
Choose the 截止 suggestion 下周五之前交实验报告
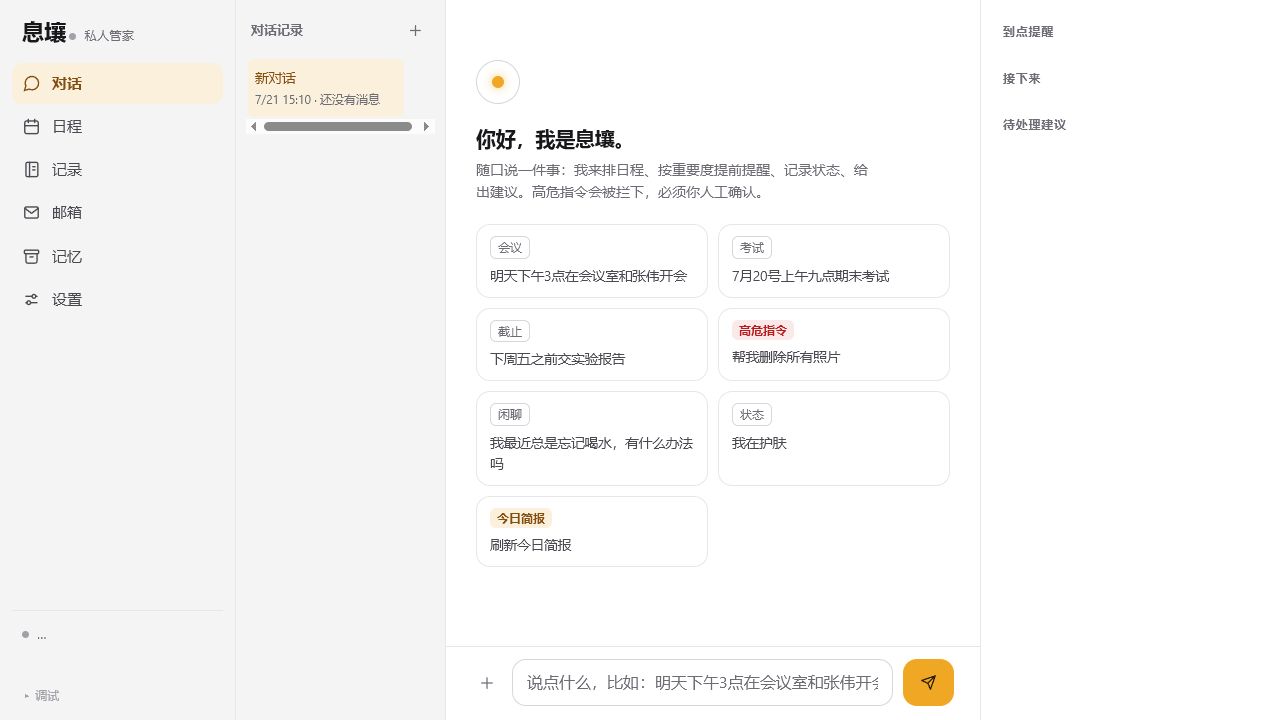click(592, 344)
